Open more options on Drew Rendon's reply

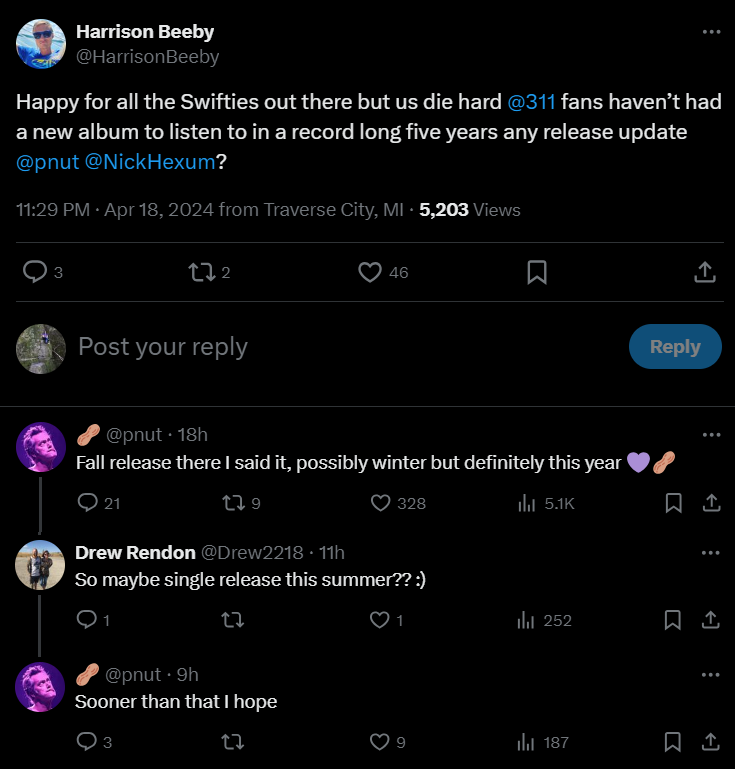pos(711,552)
